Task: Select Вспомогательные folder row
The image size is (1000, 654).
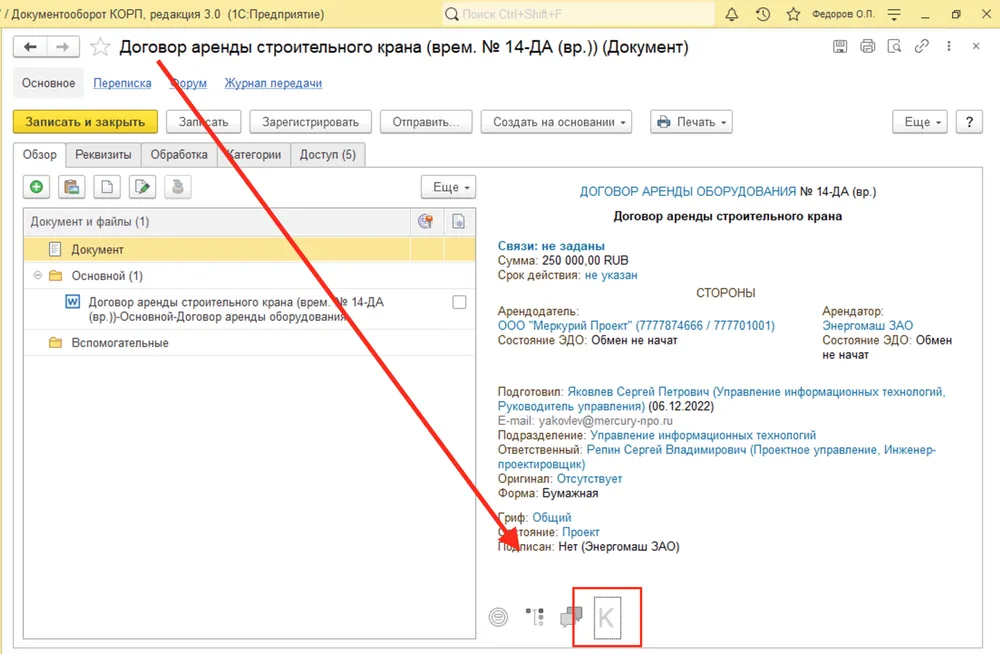Action: click(249, 343)
